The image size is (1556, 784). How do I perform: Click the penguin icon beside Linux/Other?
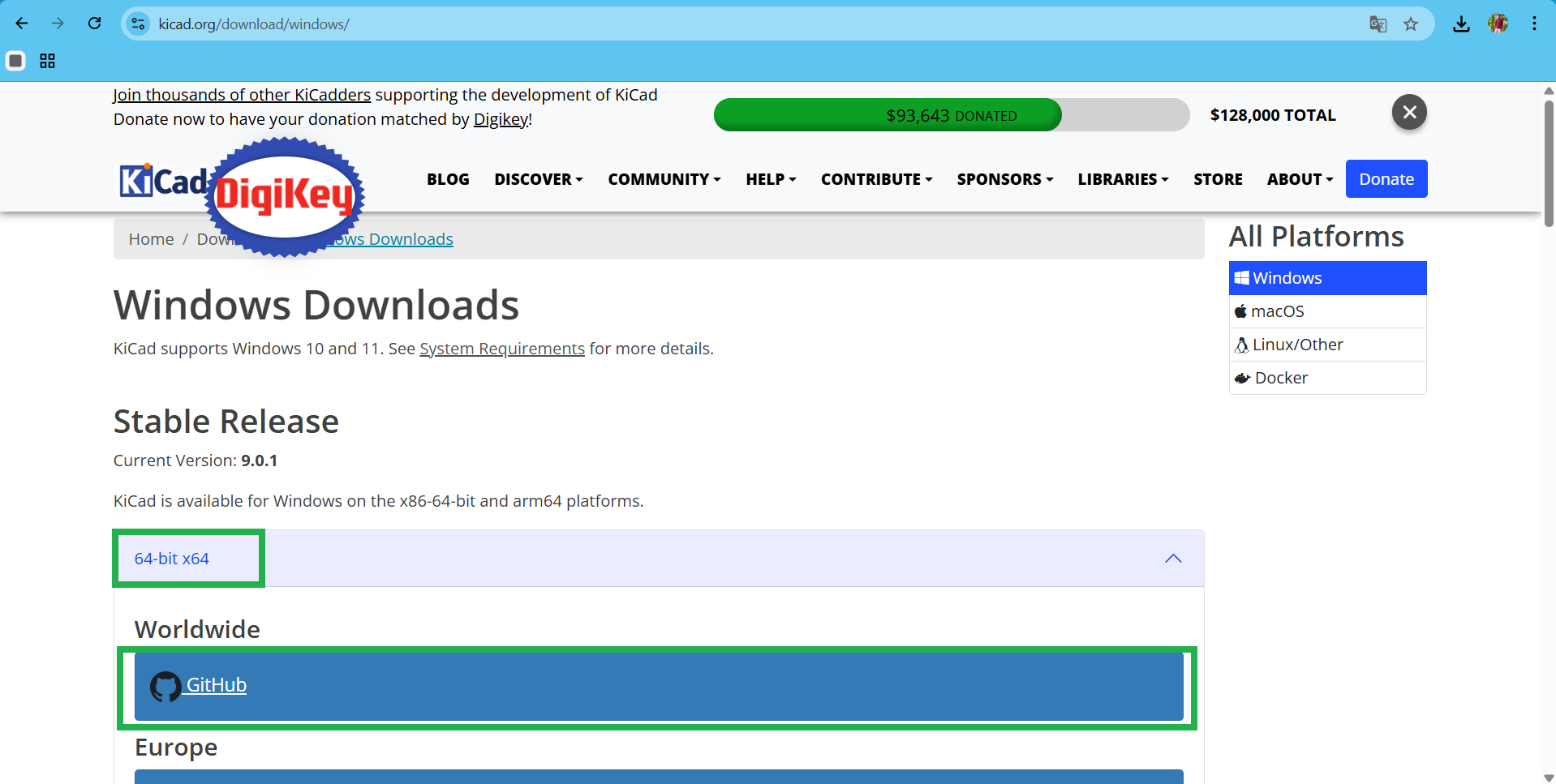(x=1241, y=345)
